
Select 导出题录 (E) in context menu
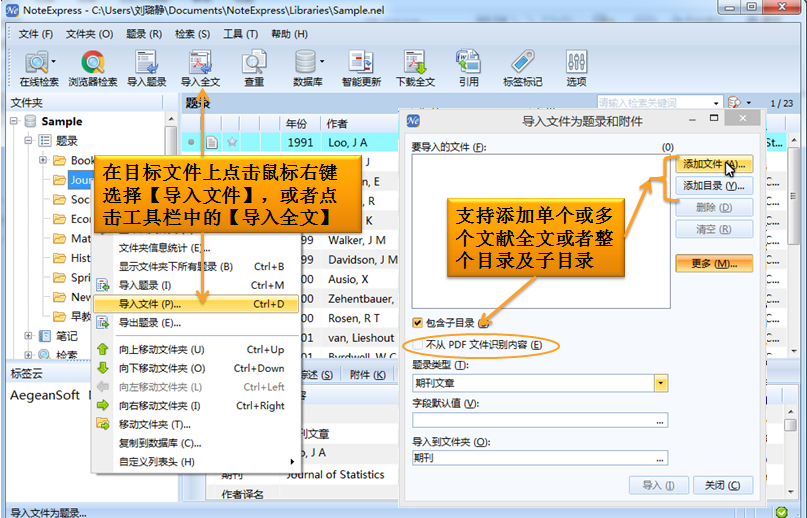(196, 323)
